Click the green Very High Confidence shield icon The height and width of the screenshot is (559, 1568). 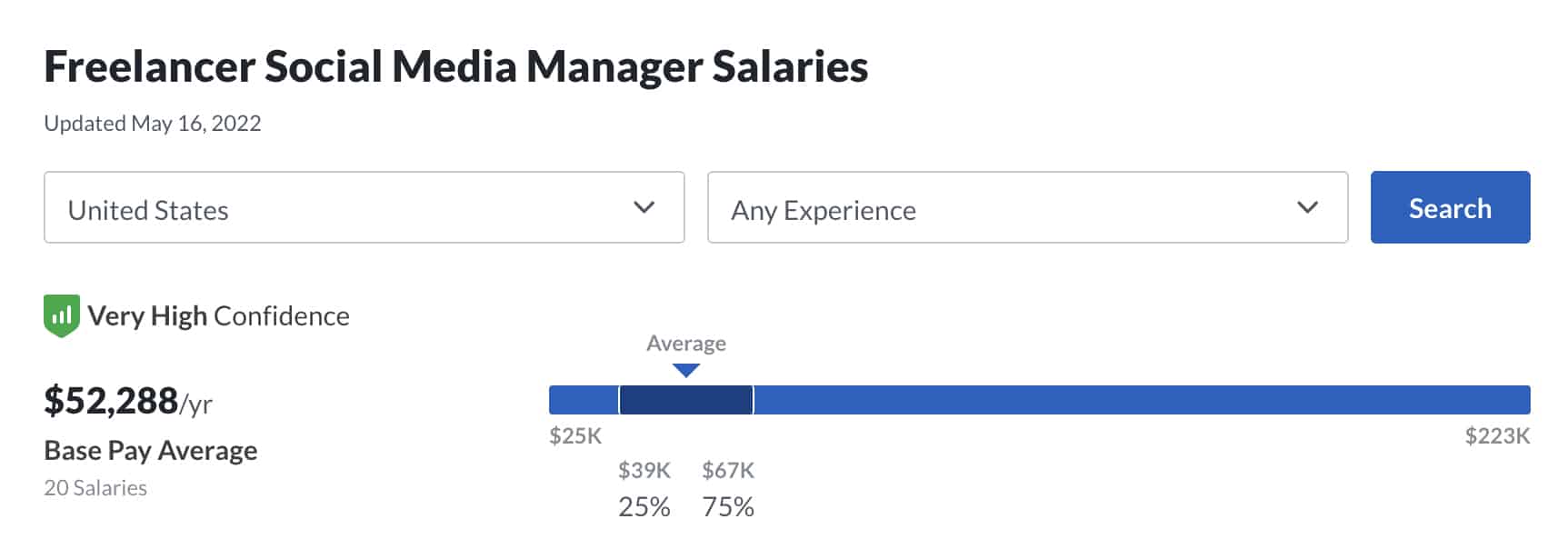(x=61, y=315)
